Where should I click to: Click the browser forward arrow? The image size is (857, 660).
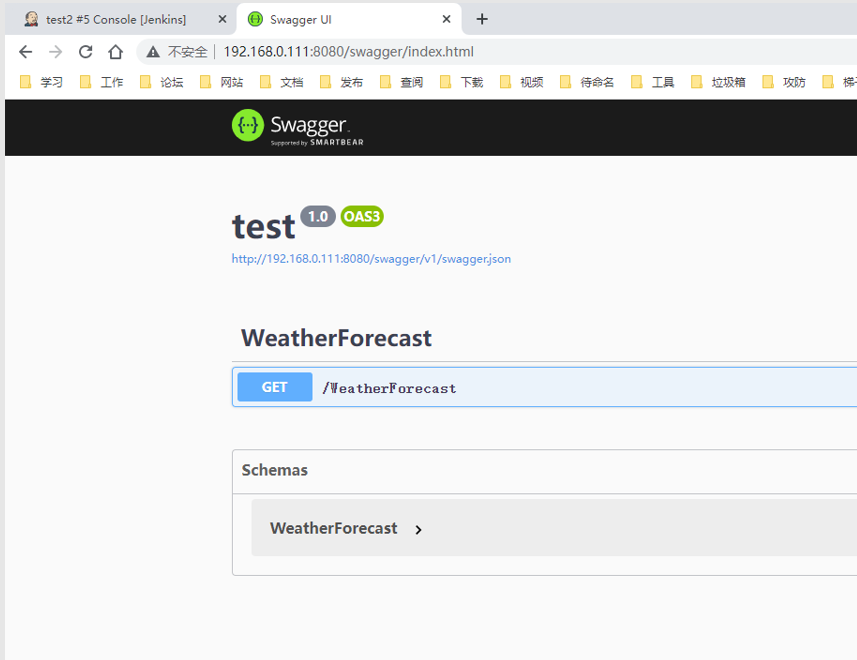click(56, 52)
